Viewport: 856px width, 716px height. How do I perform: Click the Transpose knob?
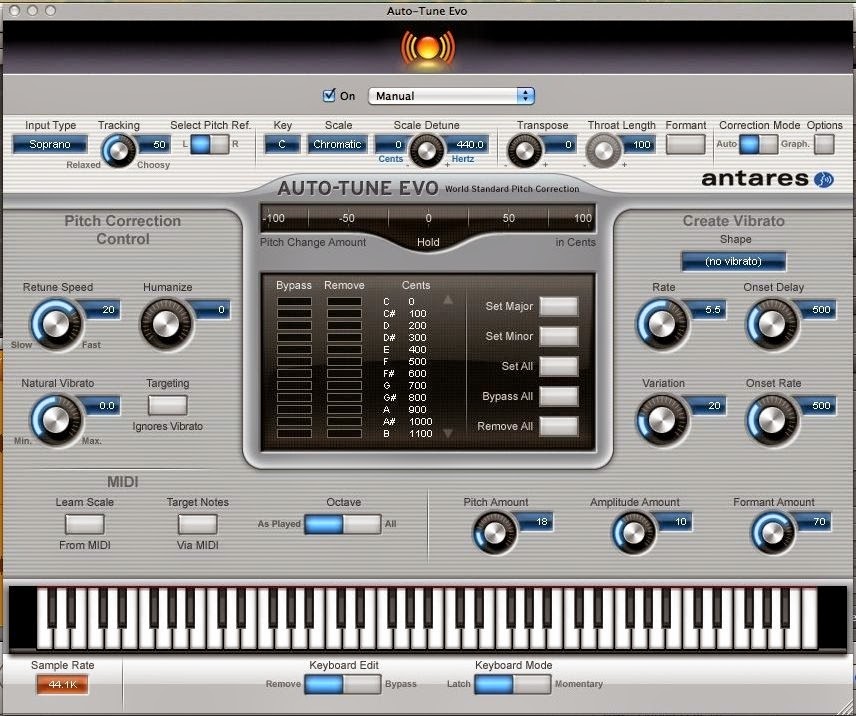(x=524, y=151)
